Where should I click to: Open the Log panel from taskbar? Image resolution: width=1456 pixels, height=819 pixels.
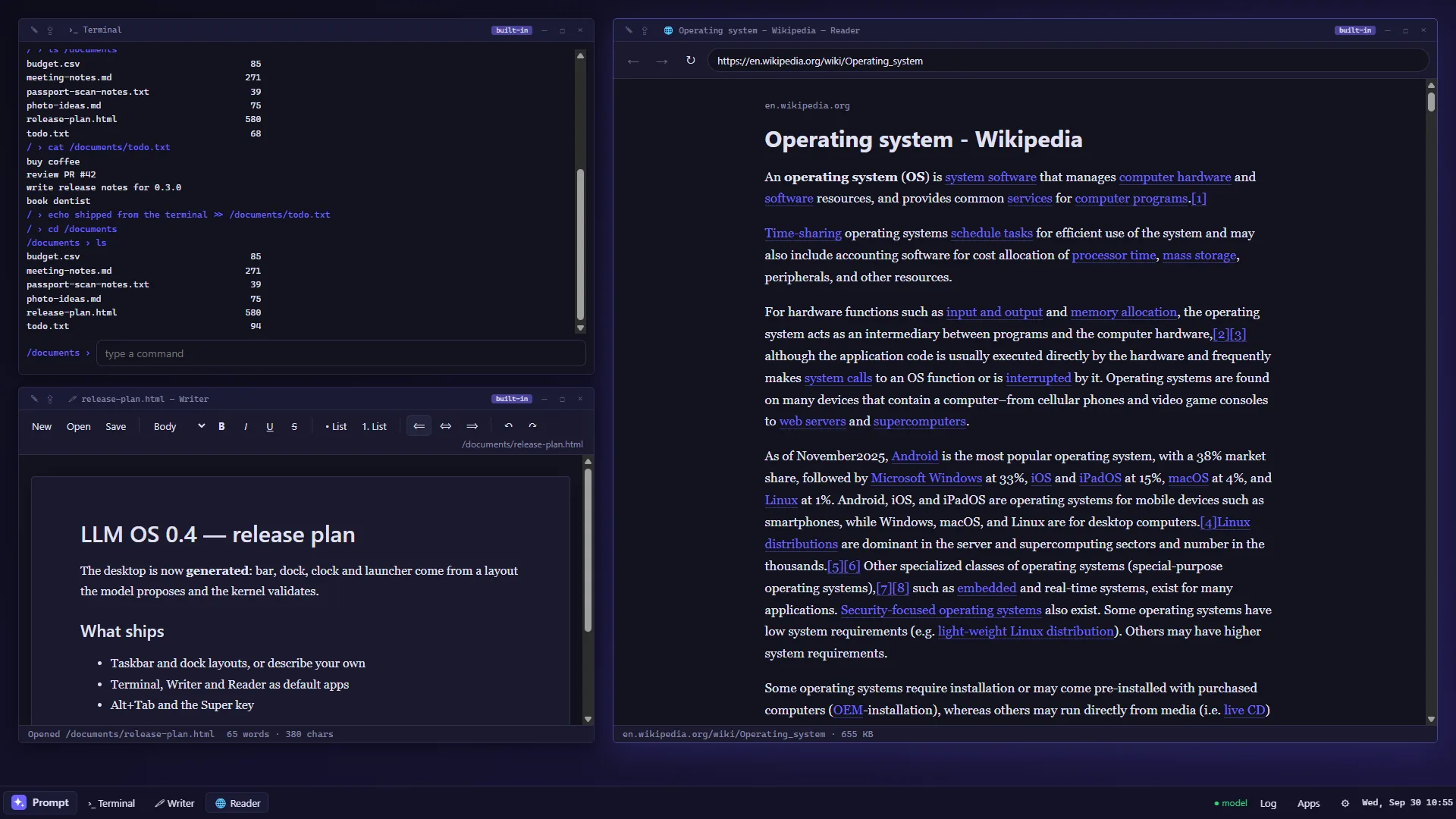[x=1268, y=803]
